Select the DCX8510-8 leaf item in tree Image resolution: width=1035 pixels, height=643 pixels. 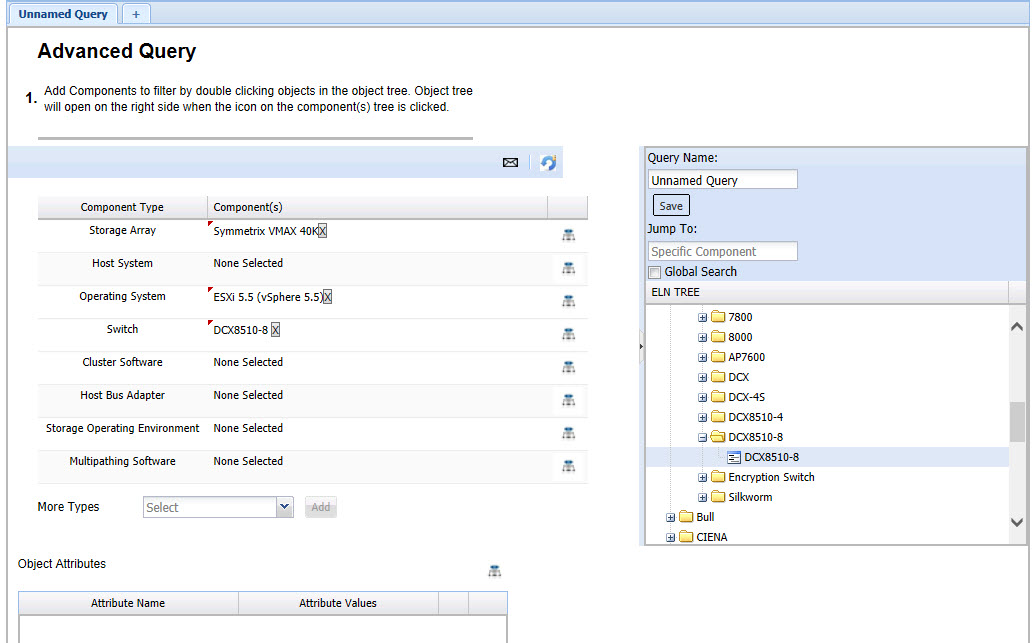pos(771,457)
